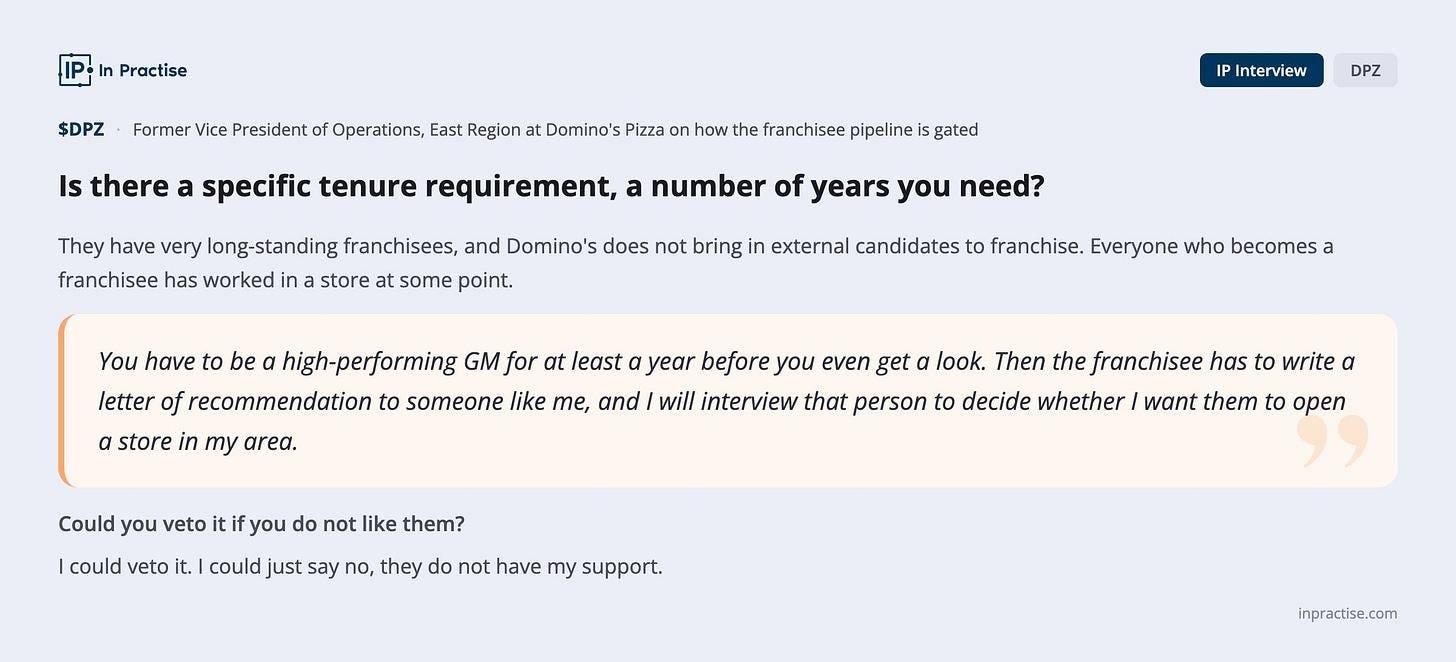Click the In Practise IP logo icon
The height and width of the screenshot is (662, 1456).
(x=75, y=70)
